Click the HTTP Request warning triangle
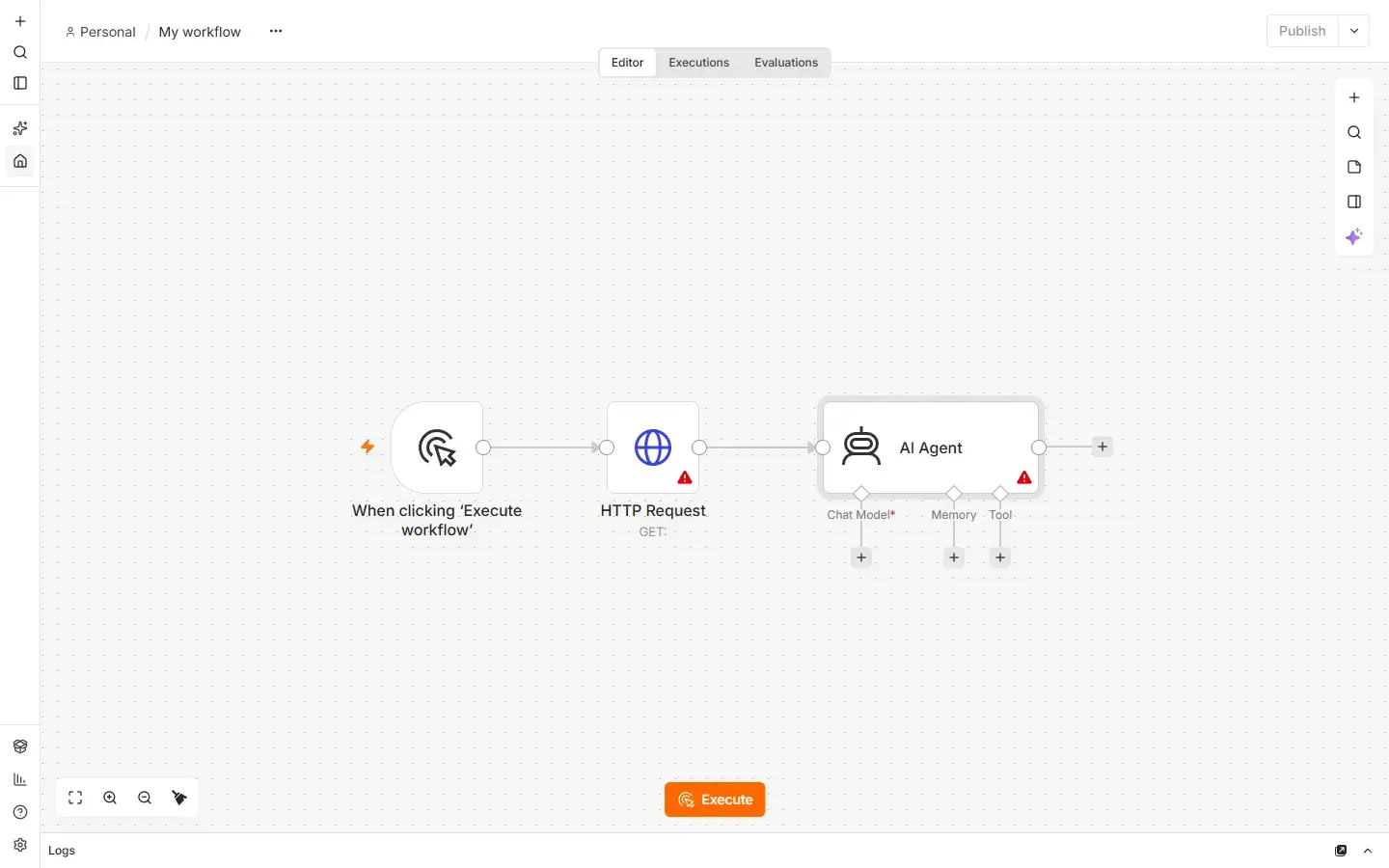 (685, 477)
